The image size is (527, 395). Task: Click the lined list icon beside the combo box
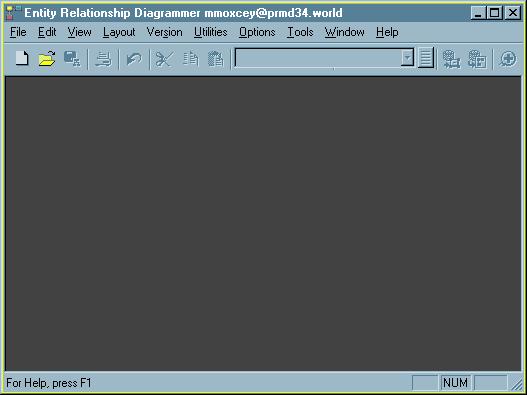click(426, 58)
